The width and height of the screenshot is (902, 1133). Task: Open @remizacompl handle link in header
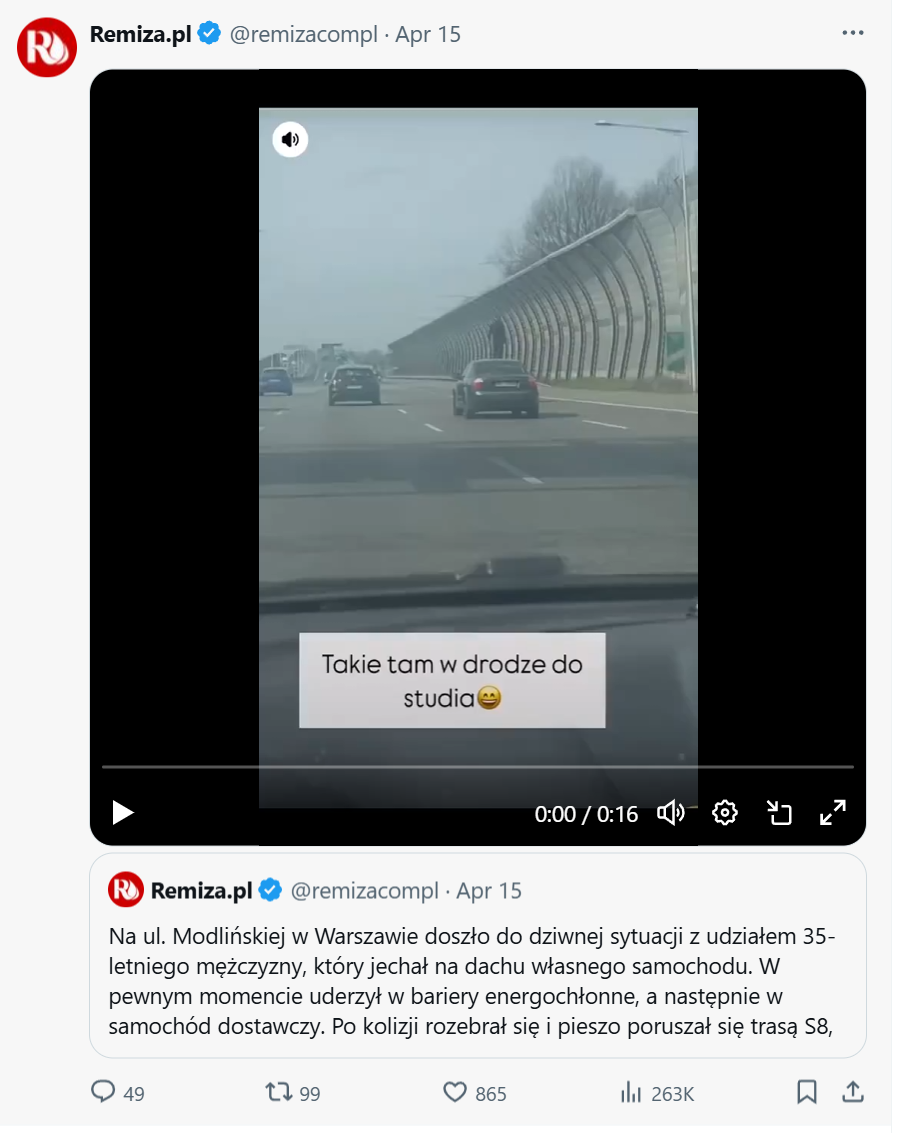click(x=306, y=35)
